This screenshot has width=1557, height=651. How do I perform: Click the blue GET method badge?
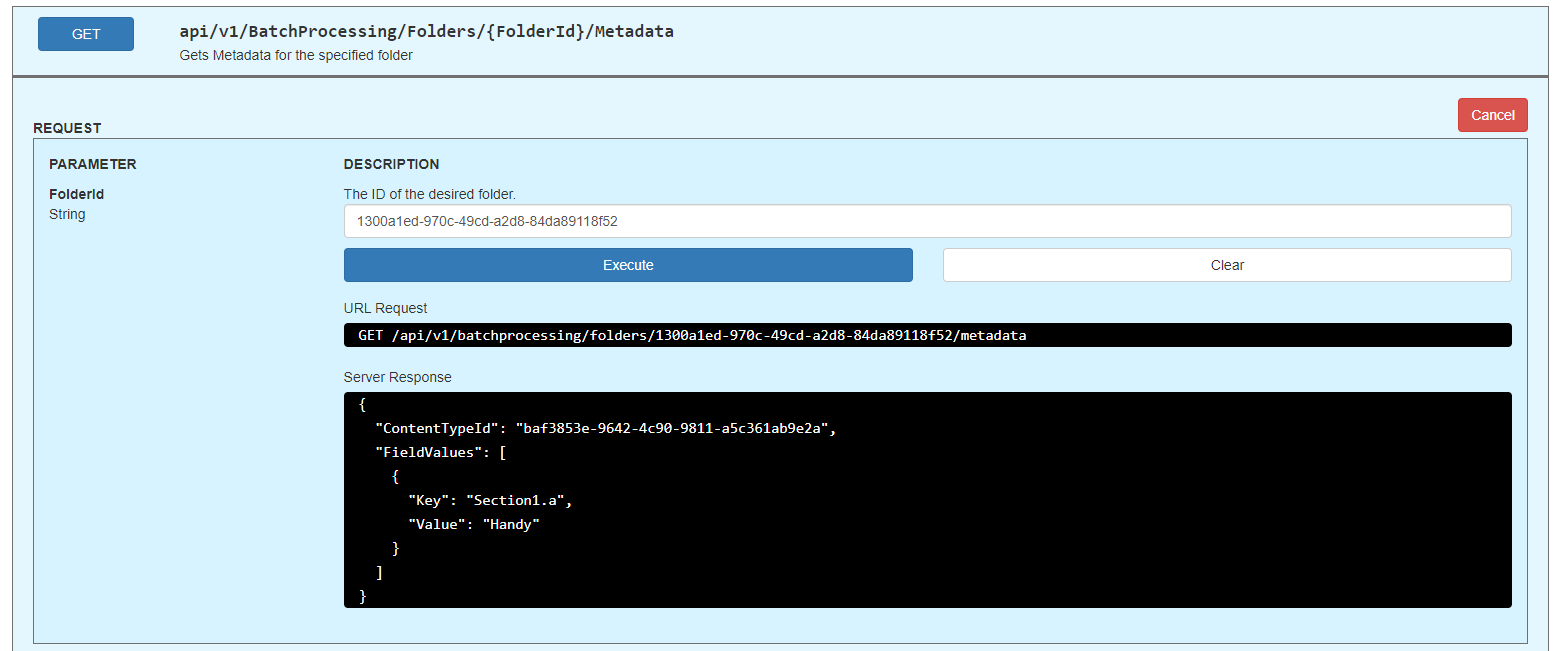tap(86, 34)
